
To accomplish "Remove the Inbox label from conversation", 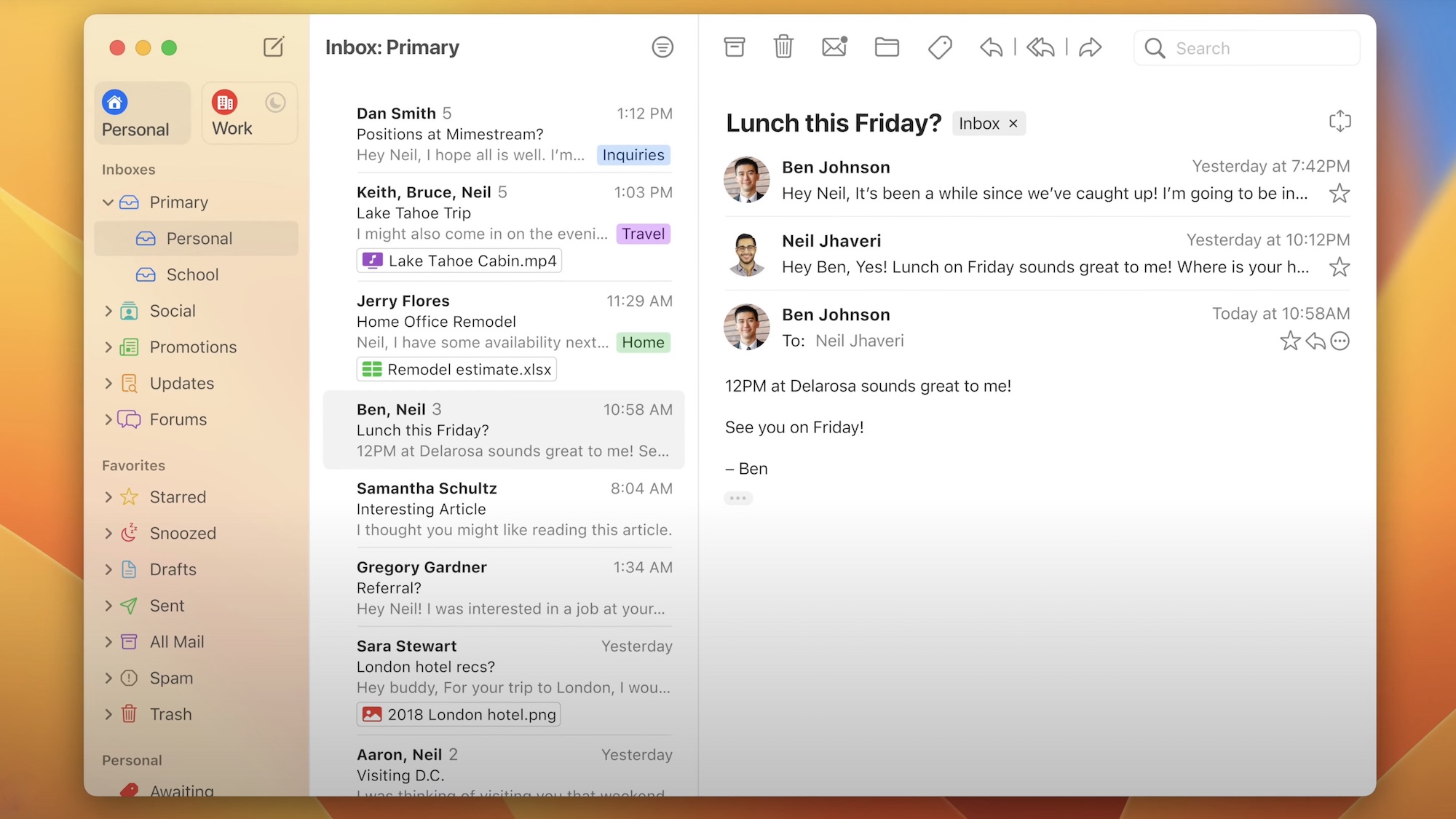I will [x=1013, y=124].
